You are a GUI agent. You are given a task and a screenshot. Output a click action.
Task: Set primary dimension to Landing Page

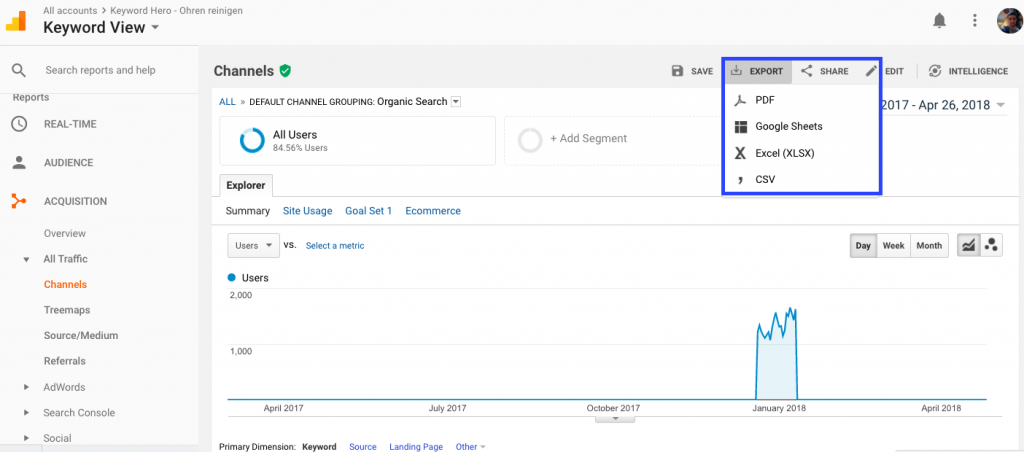tap(416, 447)
